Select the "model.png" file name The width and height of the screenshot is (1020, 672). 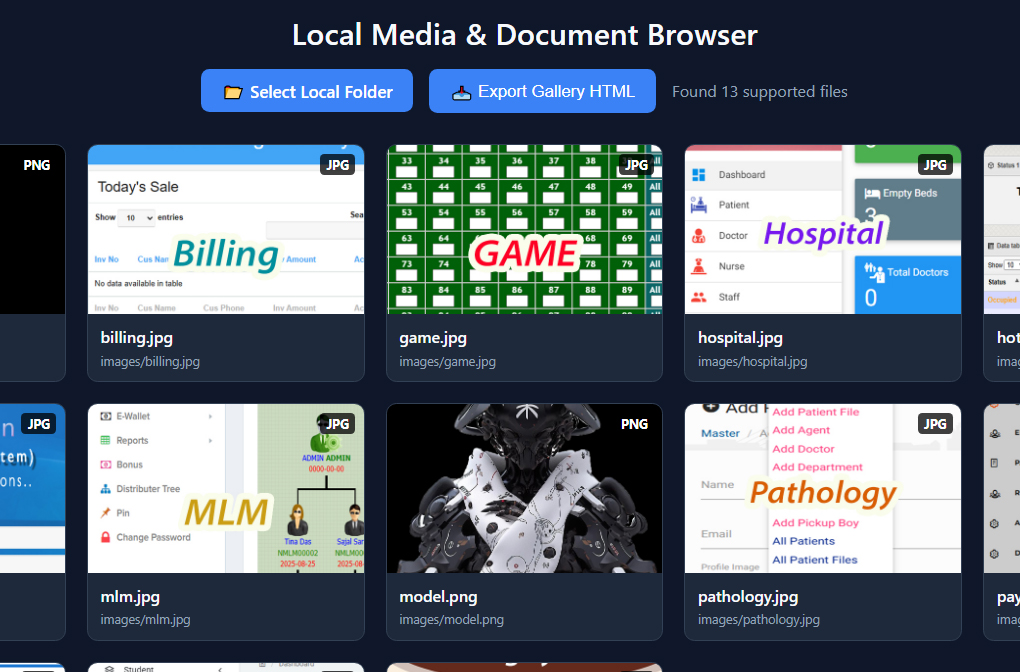(x=438, y=597)
